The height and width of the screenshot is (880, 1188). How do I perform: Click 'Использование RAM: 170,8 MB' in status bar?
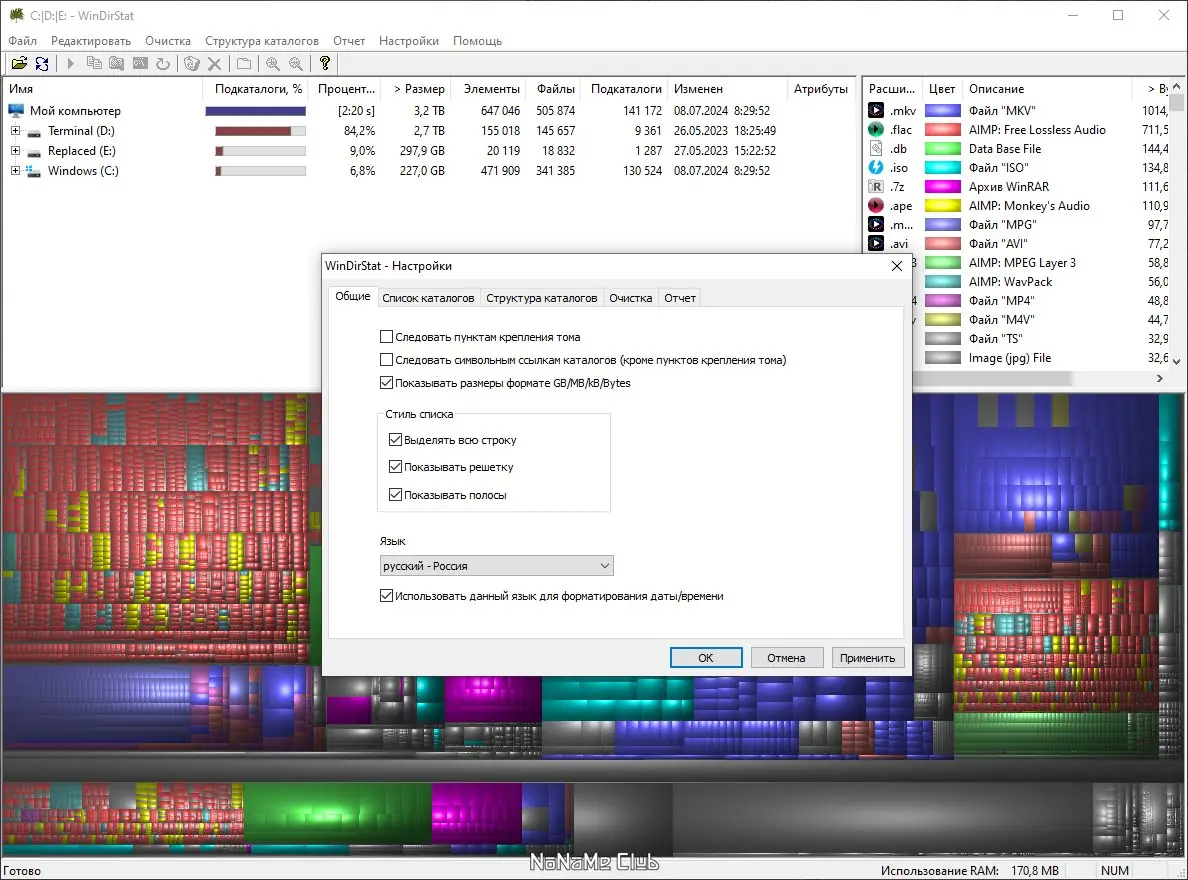coord(970,870)
